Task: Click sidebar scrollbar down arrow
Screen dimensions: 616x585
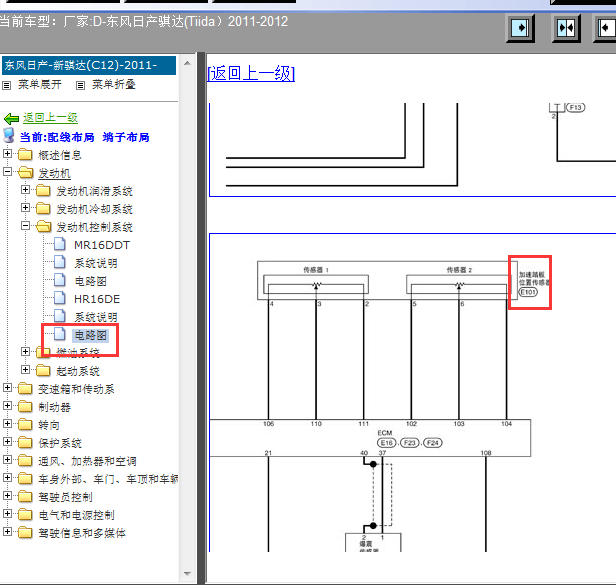Action: click(x=187, y=574)
